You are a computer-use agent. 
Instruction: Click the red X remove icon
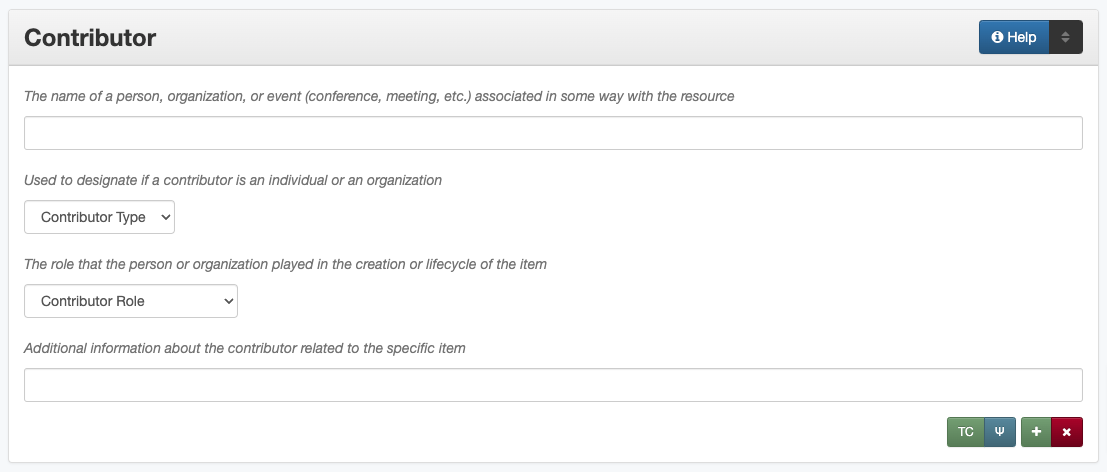(x=1067, y=432)
